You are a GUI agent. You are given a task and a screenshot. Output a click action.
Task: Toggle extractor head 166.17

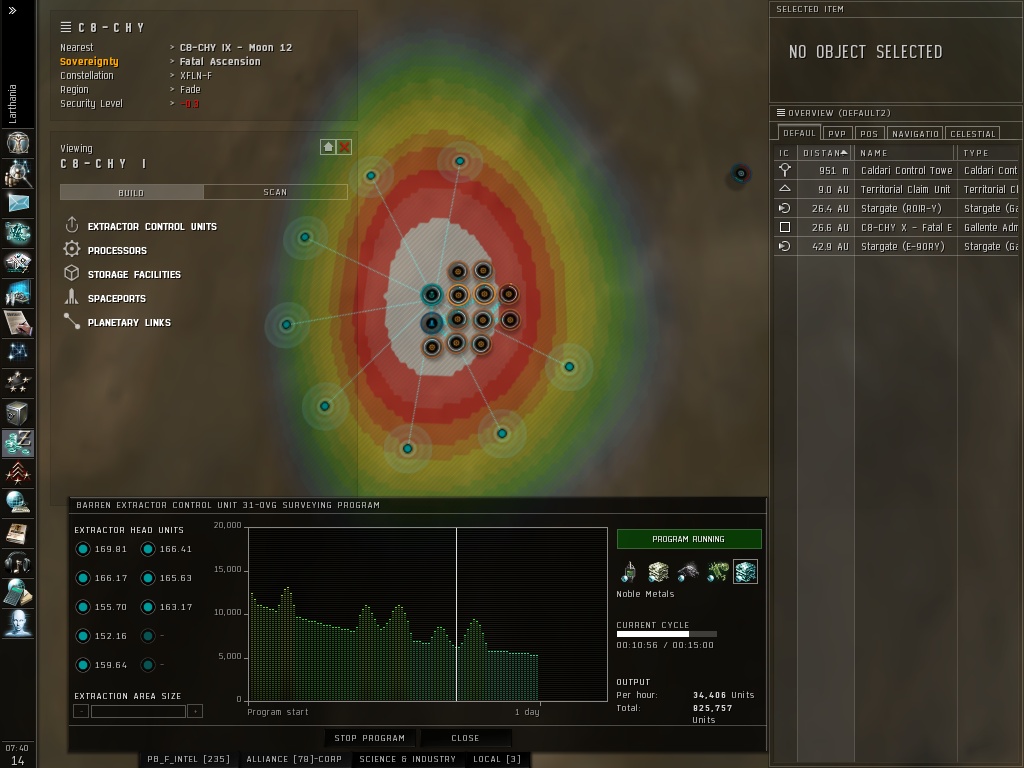tap(83, 578)
